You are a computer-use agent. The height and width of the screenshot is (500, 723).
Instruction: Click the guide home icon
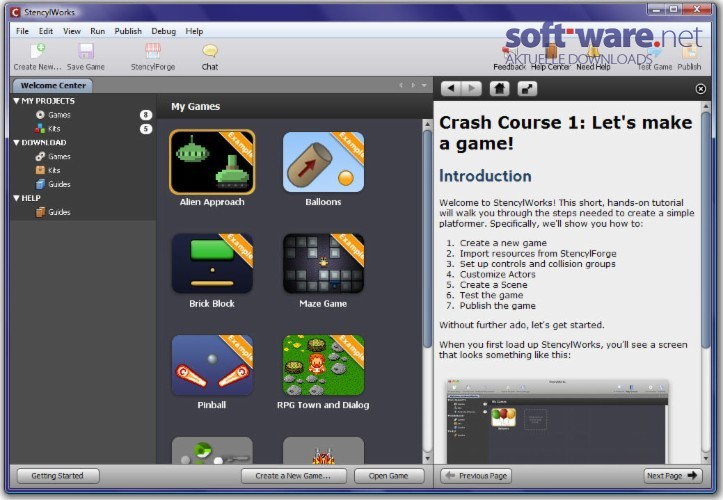click(499, 89)
